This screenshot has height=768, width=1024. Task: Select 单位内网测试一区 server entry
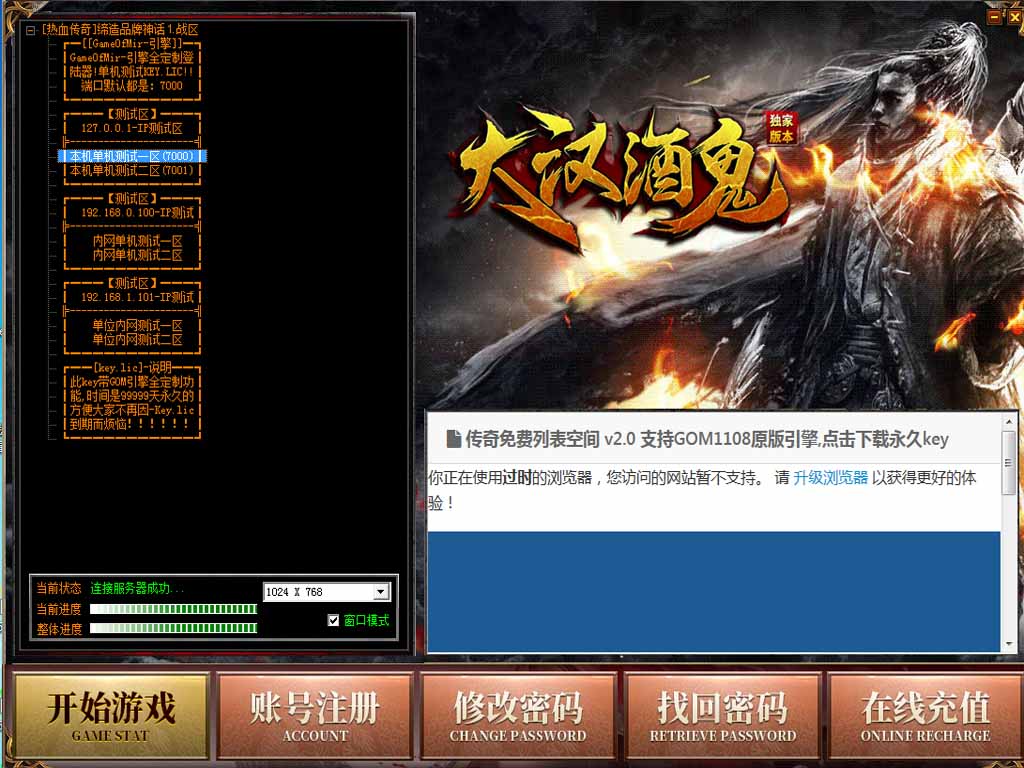137,325
